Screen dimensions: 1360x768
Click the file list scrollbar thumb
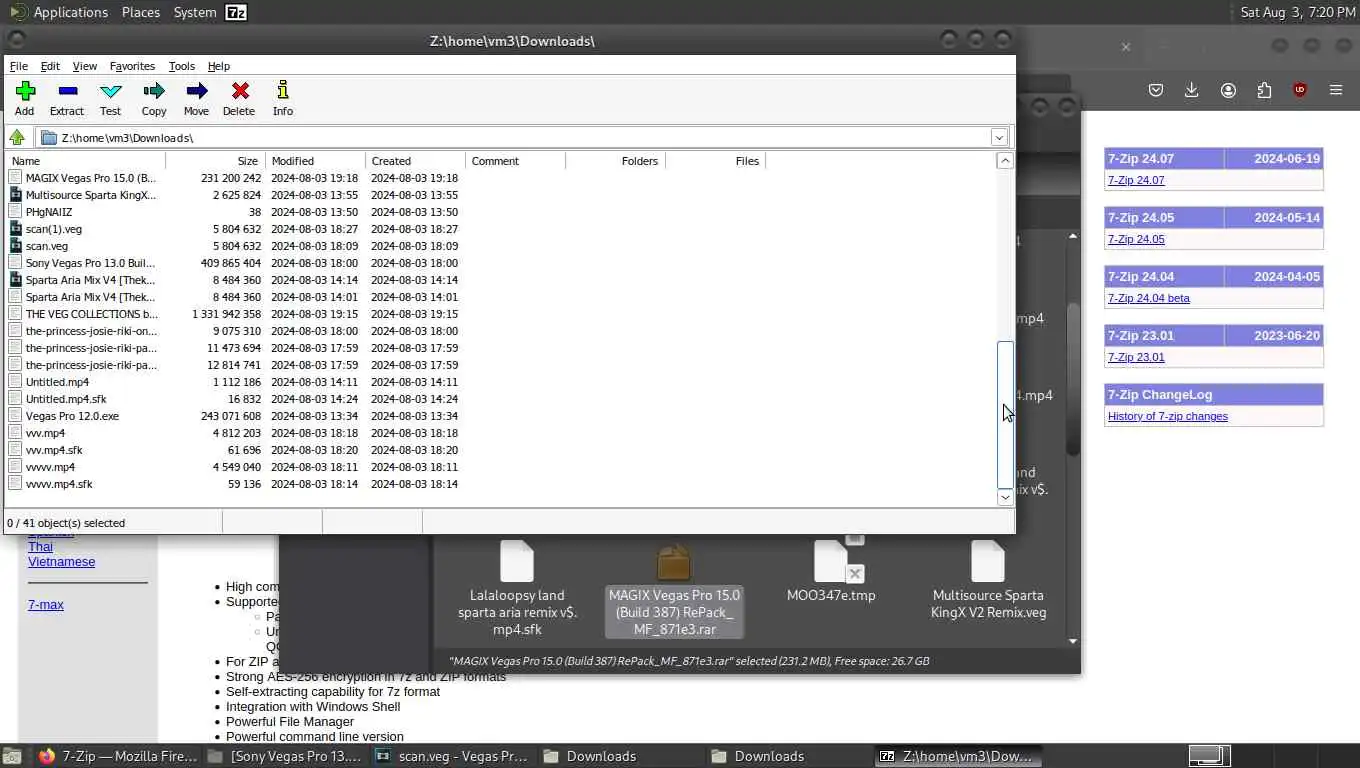[x=1005, y=415]
